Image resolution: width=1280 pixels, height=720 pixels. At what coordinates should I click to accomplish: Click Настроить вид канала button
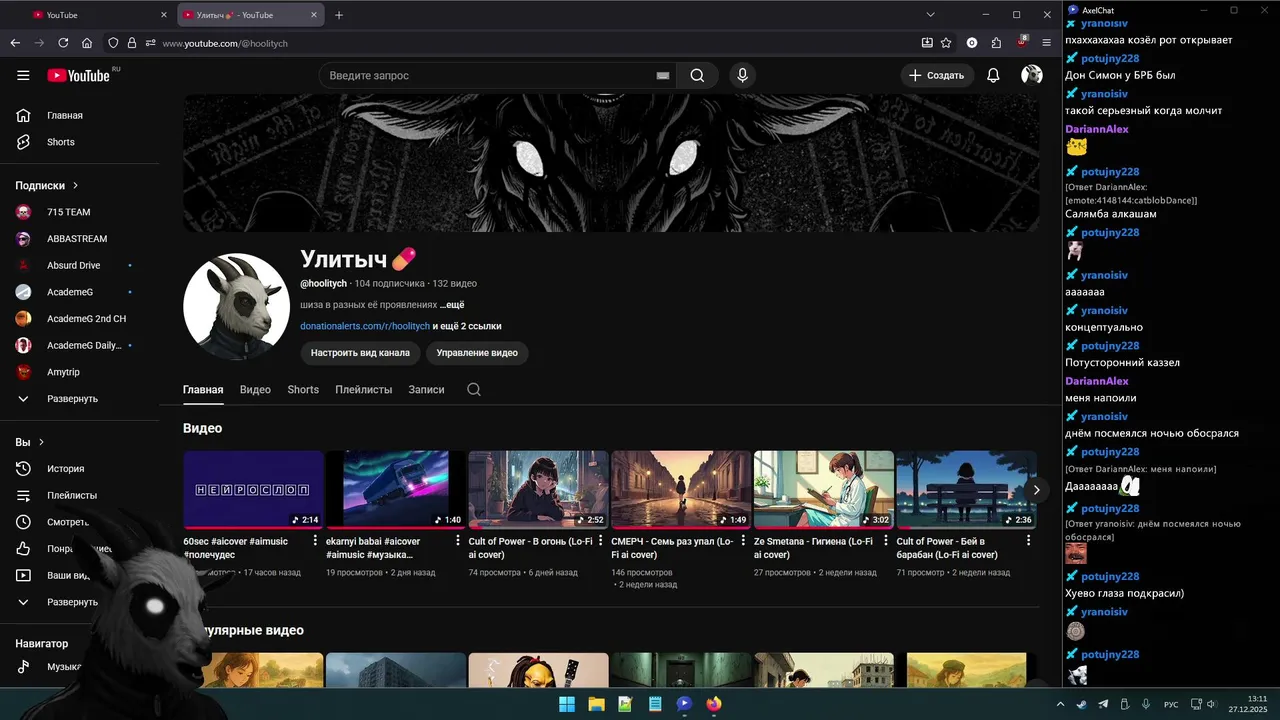click(360, 353)
